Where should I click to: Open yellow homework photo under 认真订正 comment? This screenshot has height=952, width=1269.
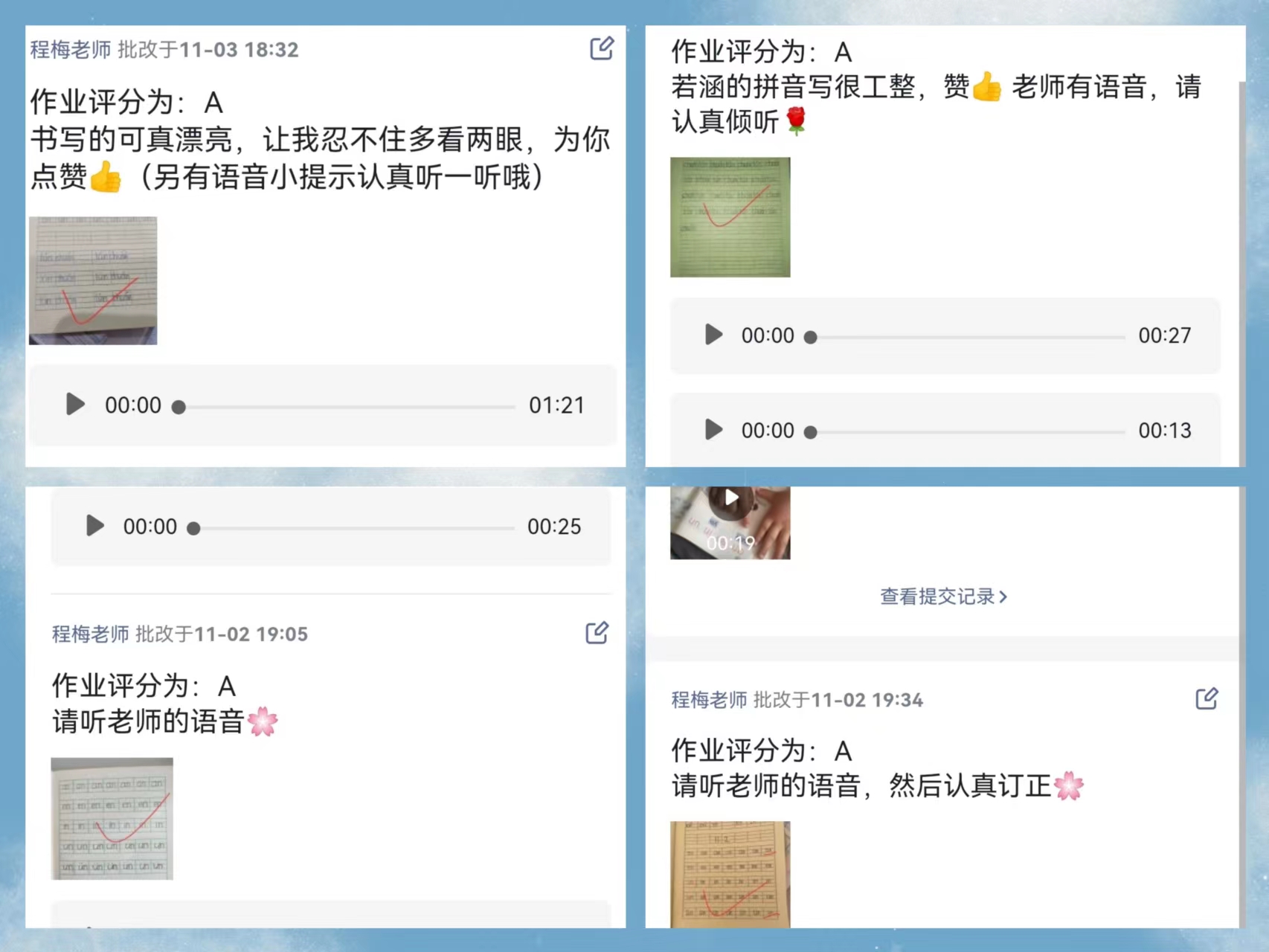pos(730,875)
